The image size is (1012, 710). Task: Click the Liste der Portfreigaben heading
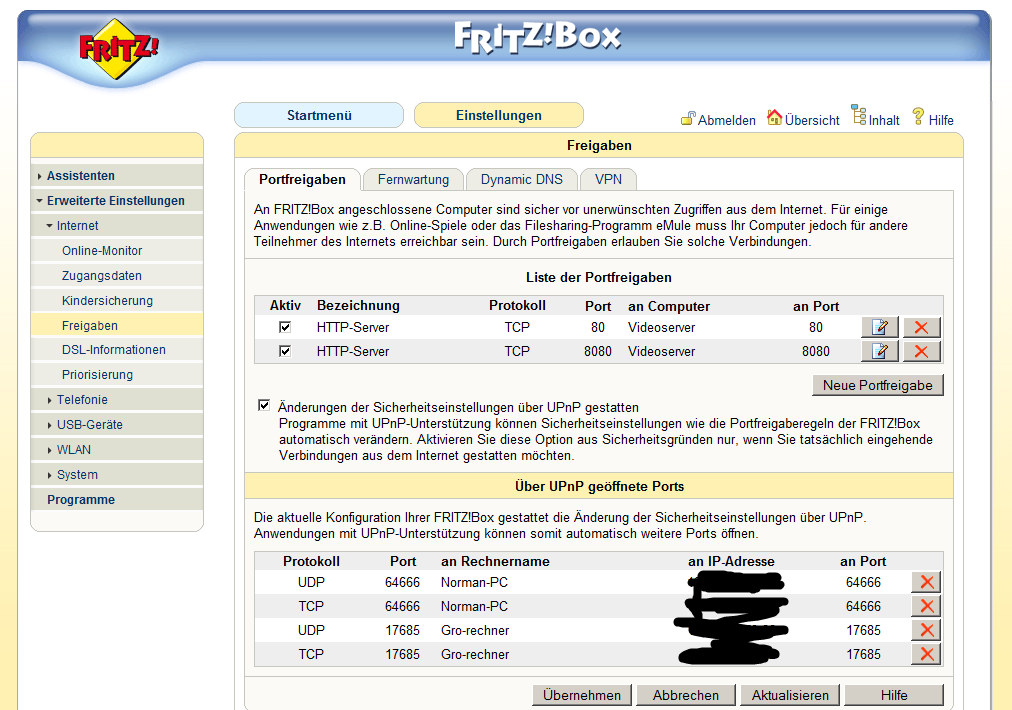[598, 278]
